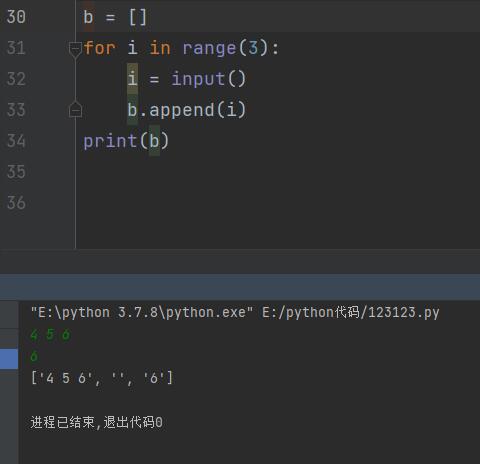Click the python.exe command line in console

[x=235, y=313]
